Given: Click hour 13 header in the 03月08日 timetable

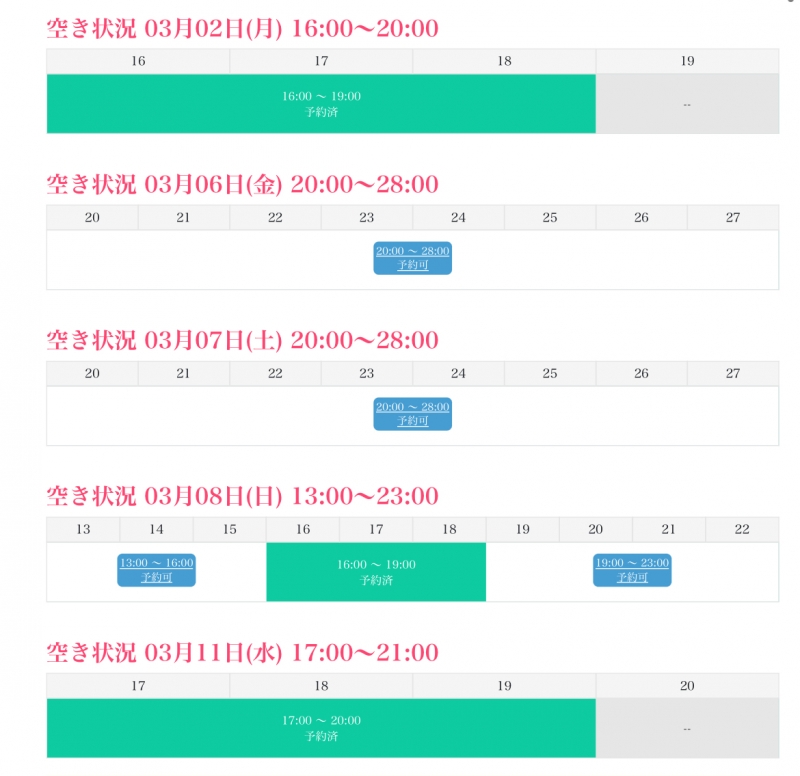Looking at the screenshot, I should point(83,529).
